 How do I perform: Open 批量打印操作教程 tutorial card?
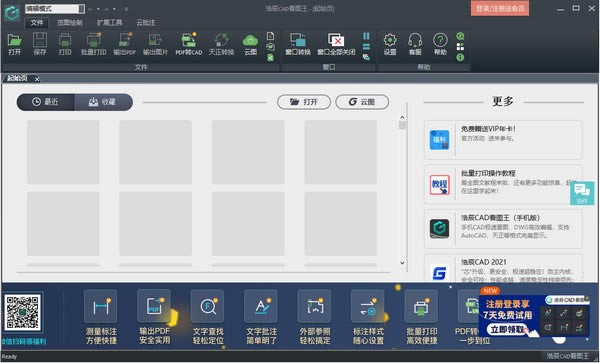point(503,184)
